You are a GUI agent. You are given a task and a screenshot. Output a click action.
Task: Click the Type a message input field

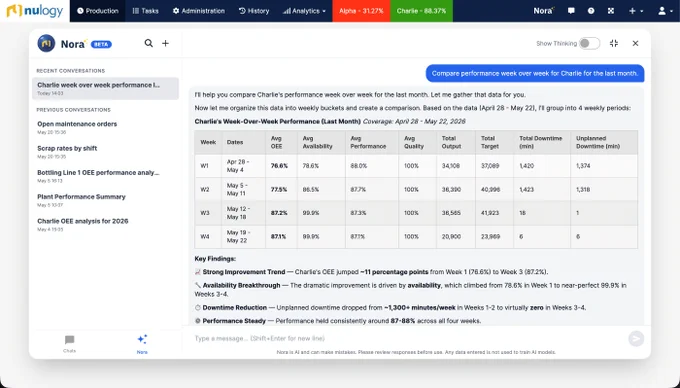408,338
